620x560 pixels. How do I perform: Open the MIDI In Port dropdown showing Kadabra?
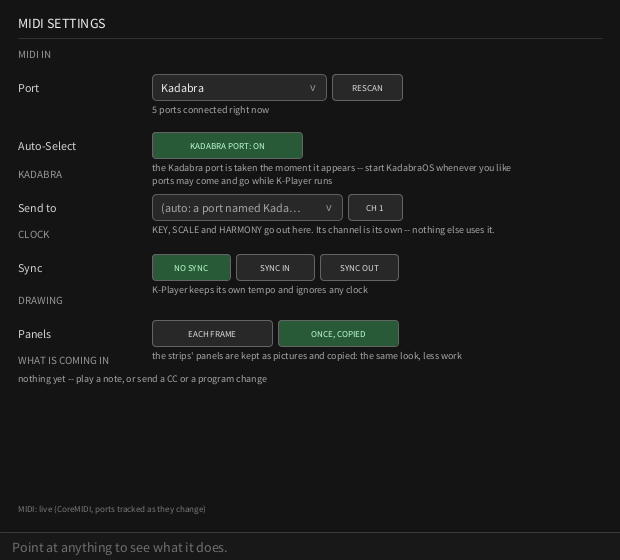(239, 87)
